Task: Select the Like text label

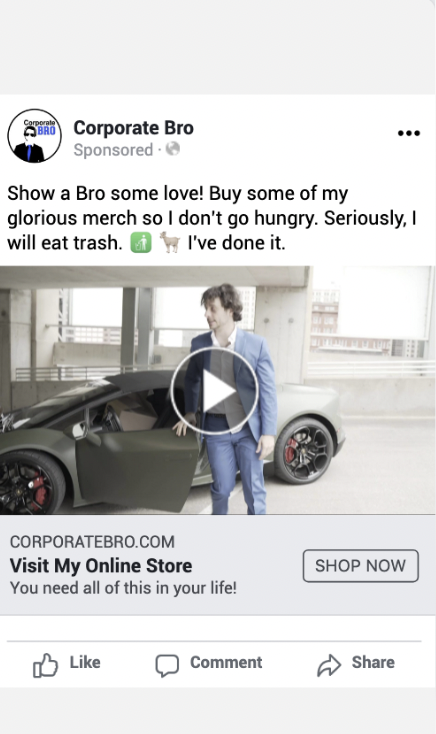Action: 85,662
